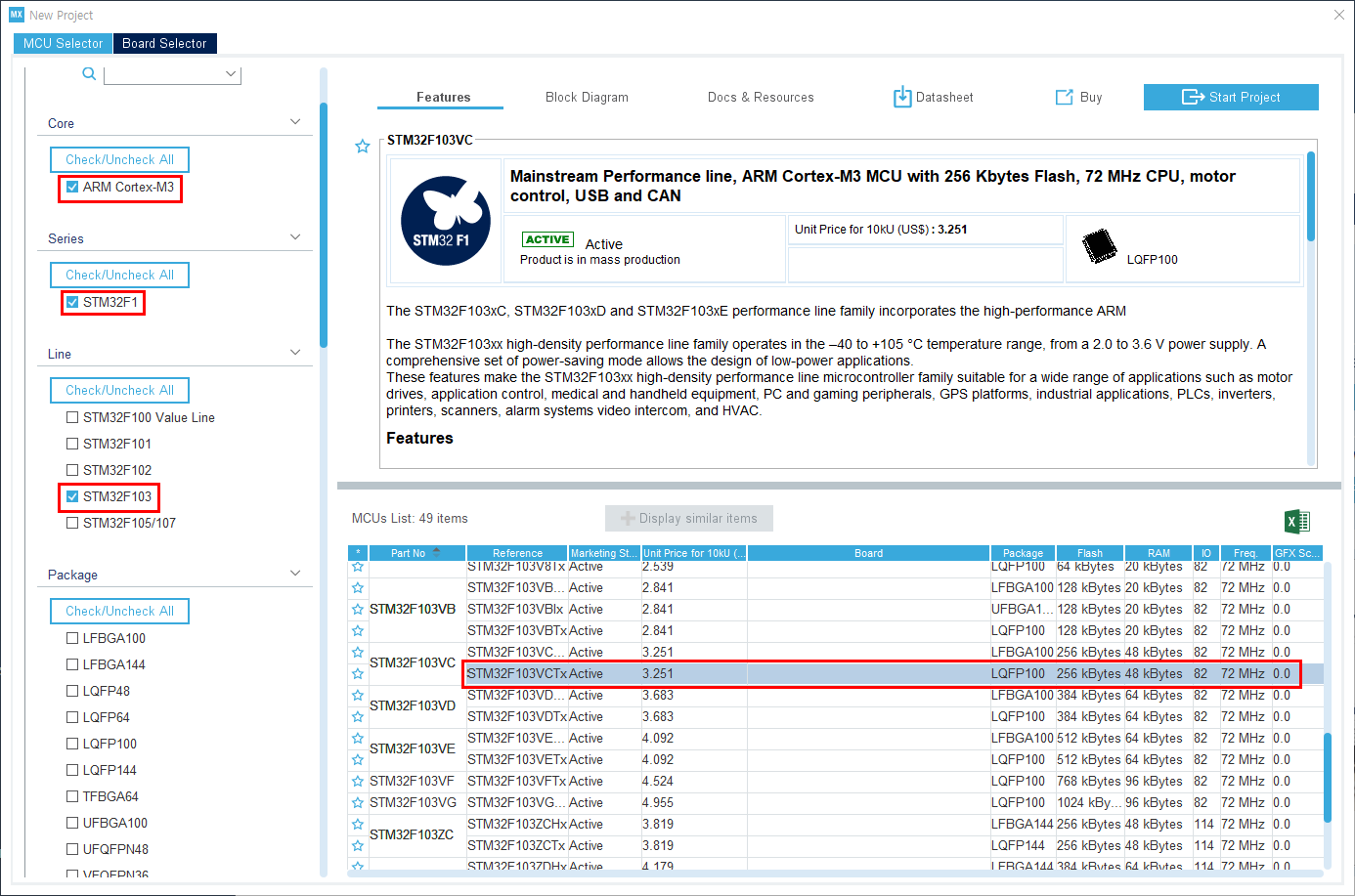Viewport: 1355px width, 896px height.
Task: Click the Start Project button
Action: pyautogui.click(x=1231, y=97)
